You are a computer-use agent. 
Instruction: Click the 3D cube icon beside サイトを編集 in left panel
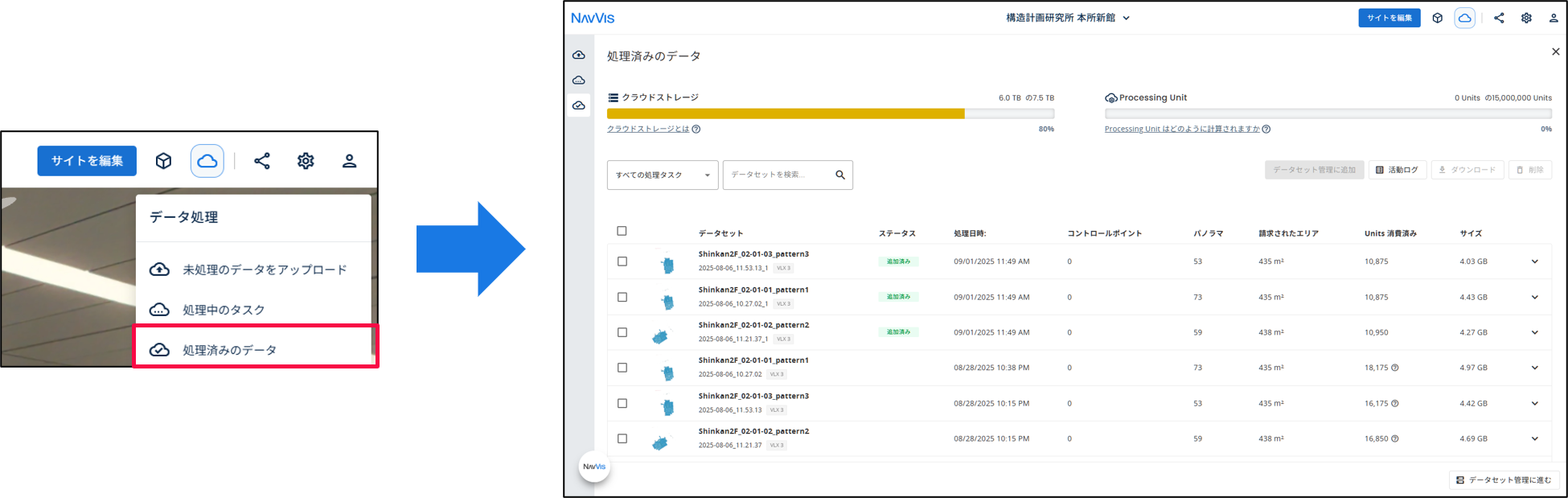163,161
